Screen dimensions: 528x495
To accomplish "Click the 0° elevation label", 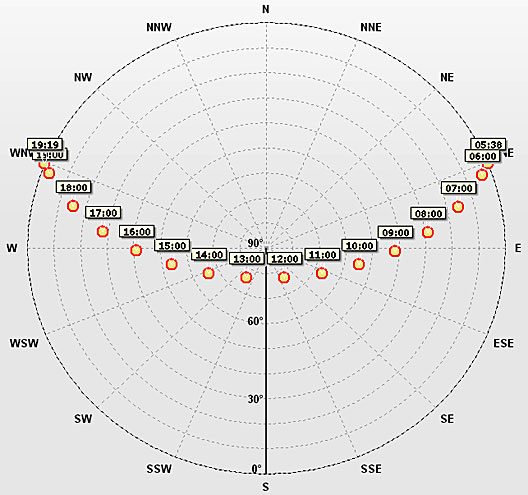I will (x=257, y=468).
